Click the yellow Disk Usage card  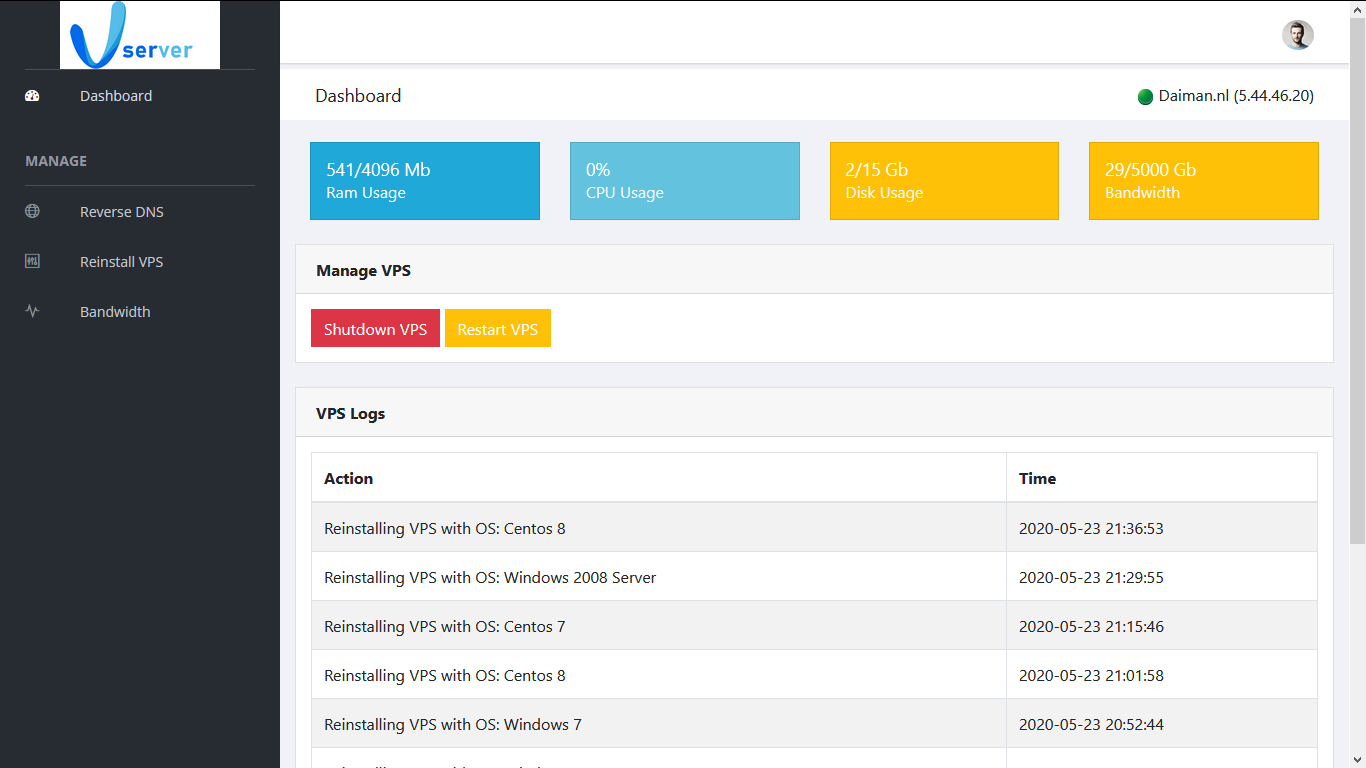pyautogui.click(x=944, y=180)
